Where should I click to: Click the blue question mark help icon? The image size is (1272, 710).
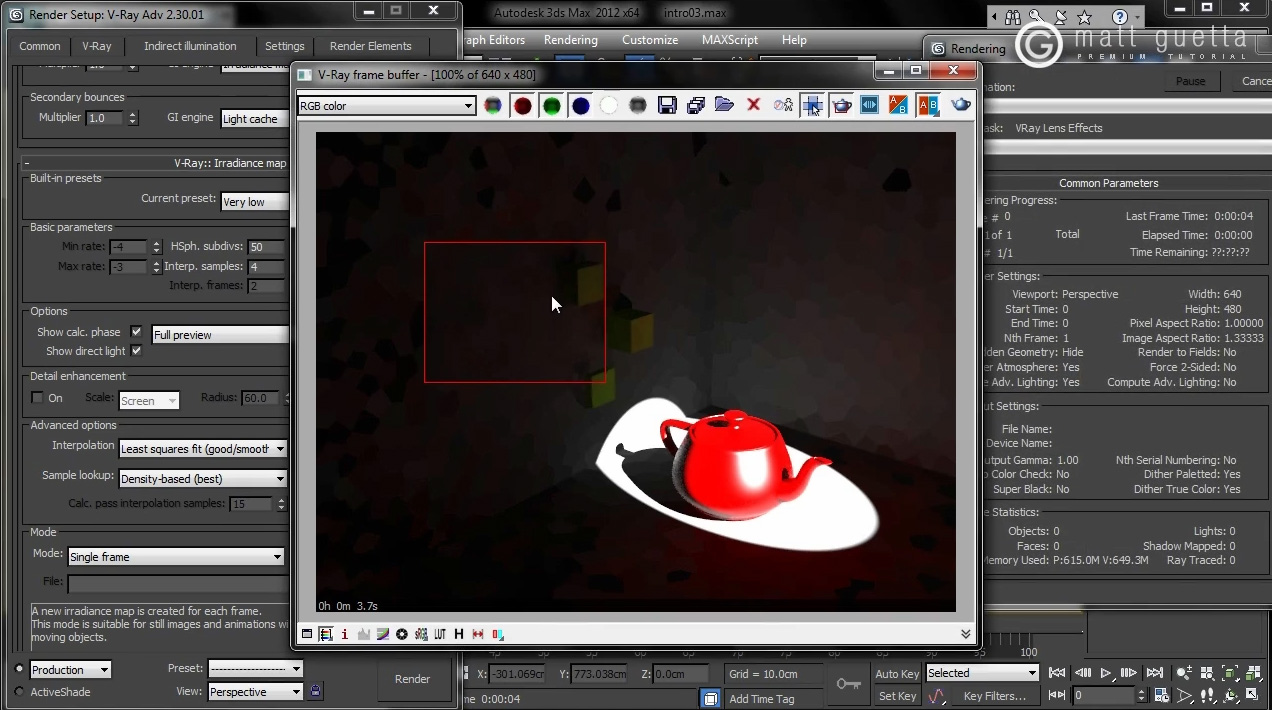pyautogui.click(x=1120, y=17)
